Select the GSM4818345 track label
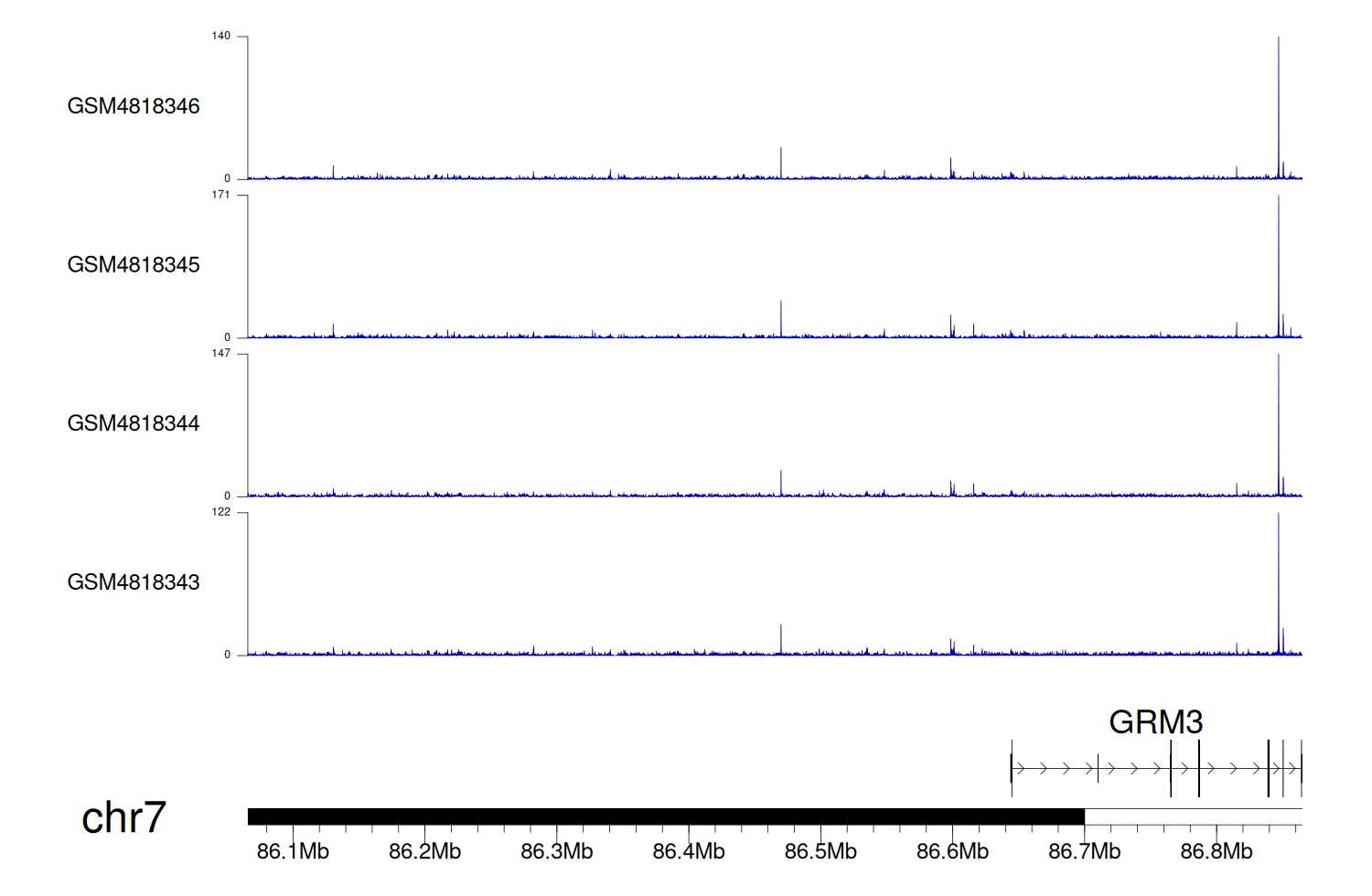This screenshot has height=896, width=1372. [134, 265]
